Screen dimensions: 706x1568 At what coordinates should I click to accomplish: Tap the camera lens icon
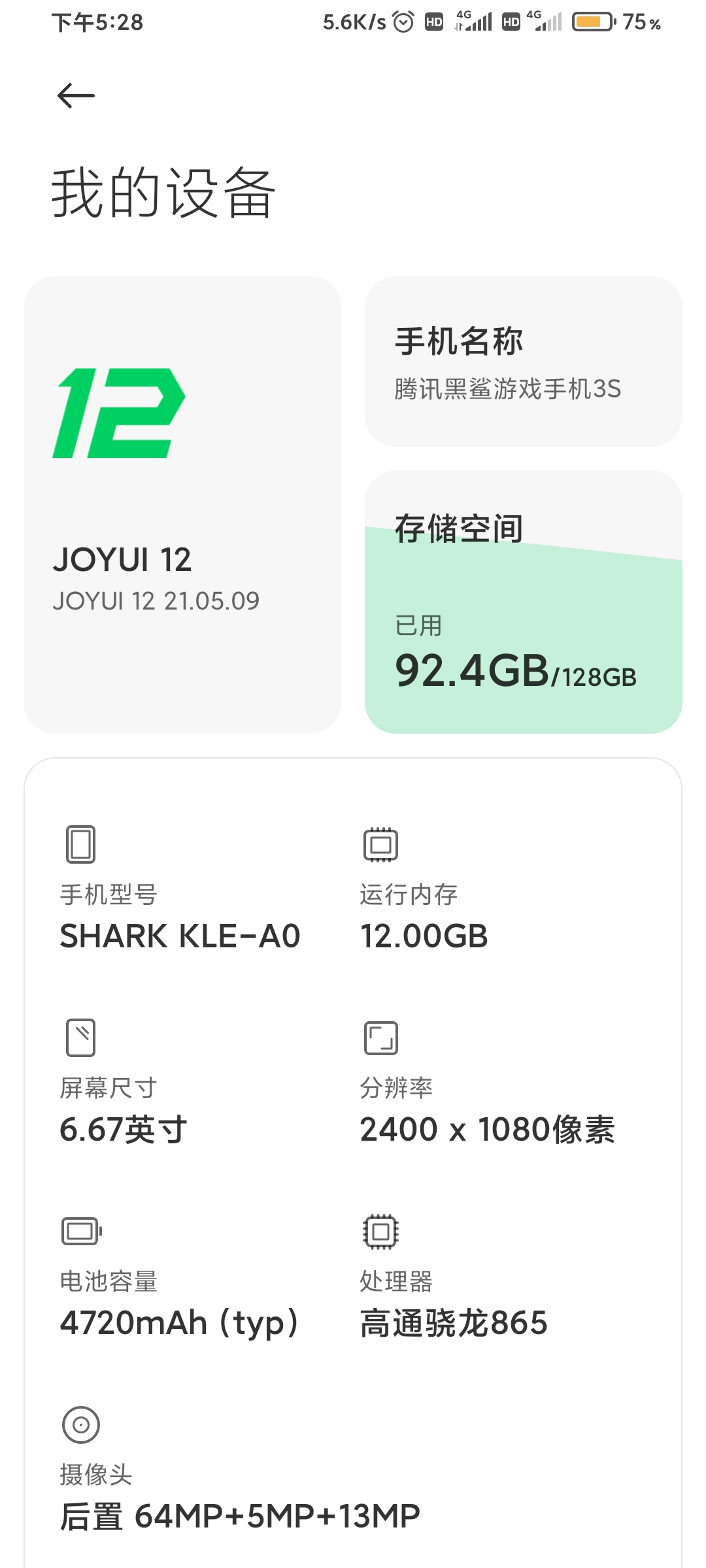[81, 1424]
